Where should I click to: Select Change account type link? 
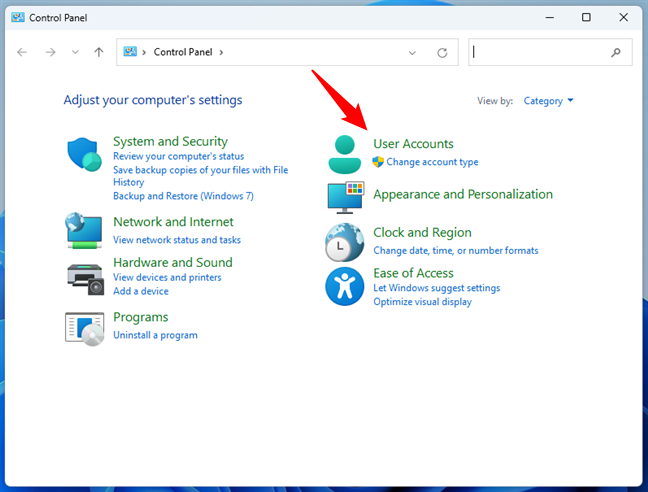click(432, 162)
